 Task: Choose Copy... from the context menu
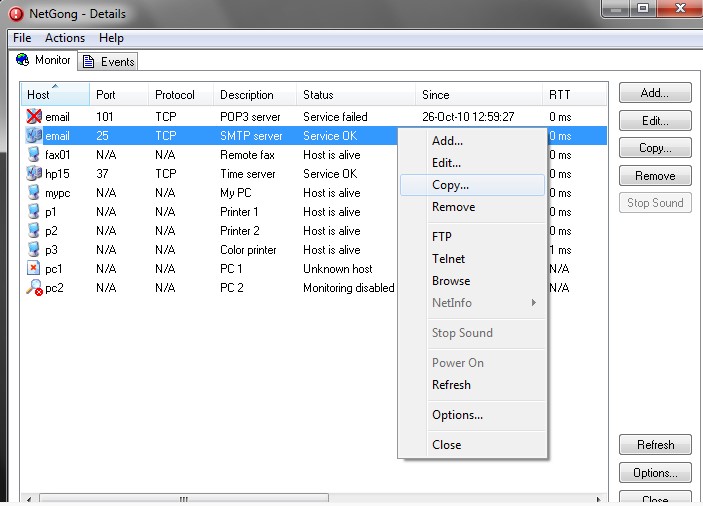[x=450, y=185]
